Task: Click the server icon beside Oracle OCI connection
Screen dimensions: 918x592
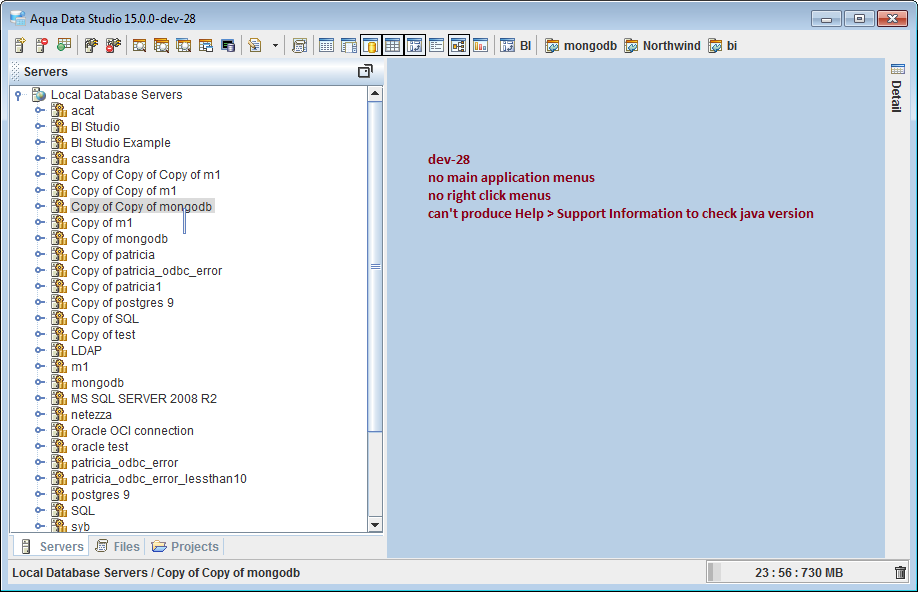Action: click(x=59, y=430)
